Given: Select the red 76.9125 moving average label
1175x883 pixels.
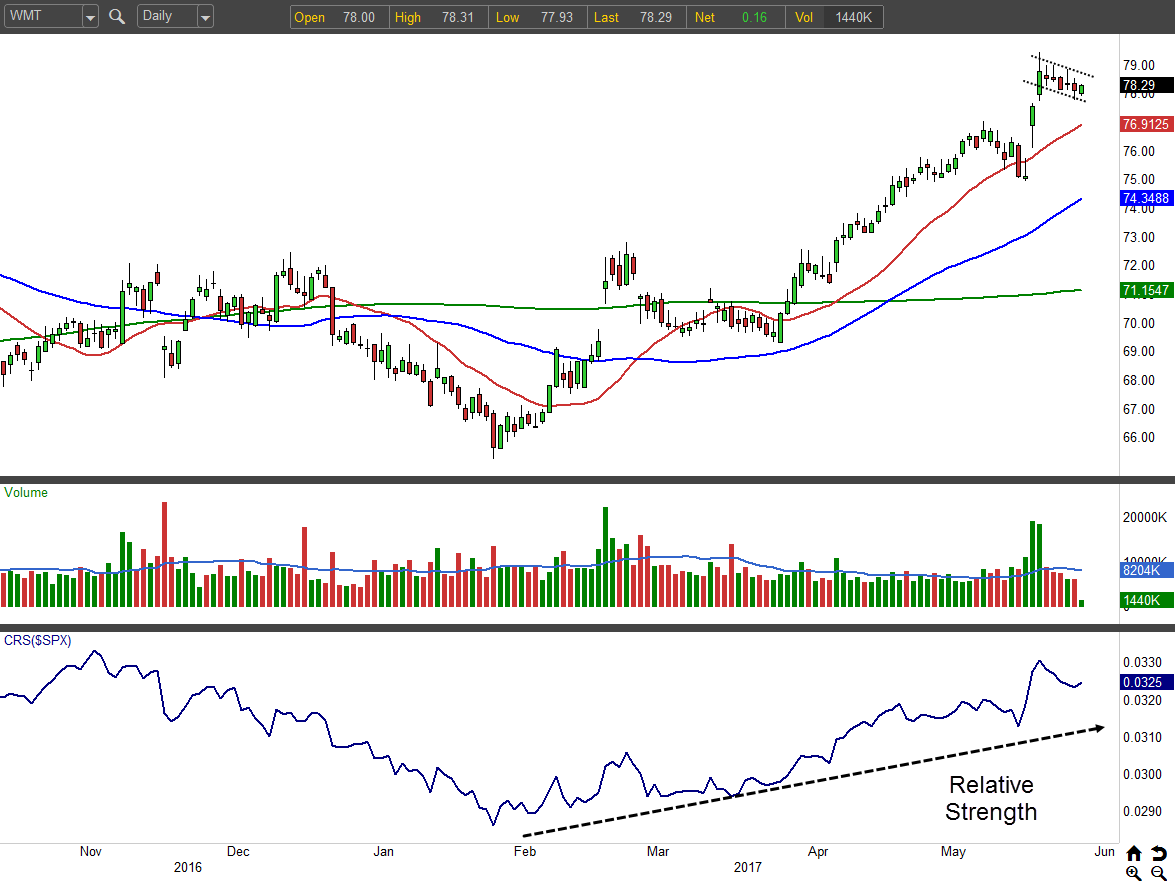Looking at the screenshot, I should click(1146, 124).
